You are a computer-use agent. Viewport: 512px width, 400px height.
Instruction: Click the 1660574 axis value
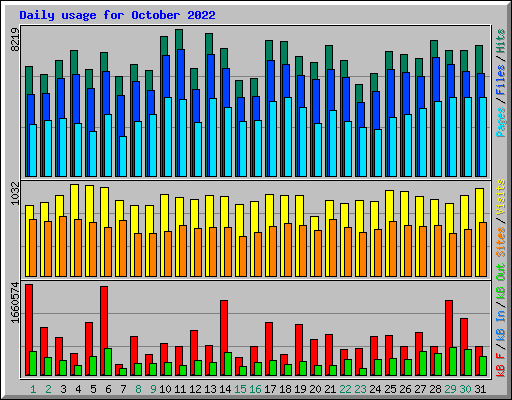click(15, 303)
